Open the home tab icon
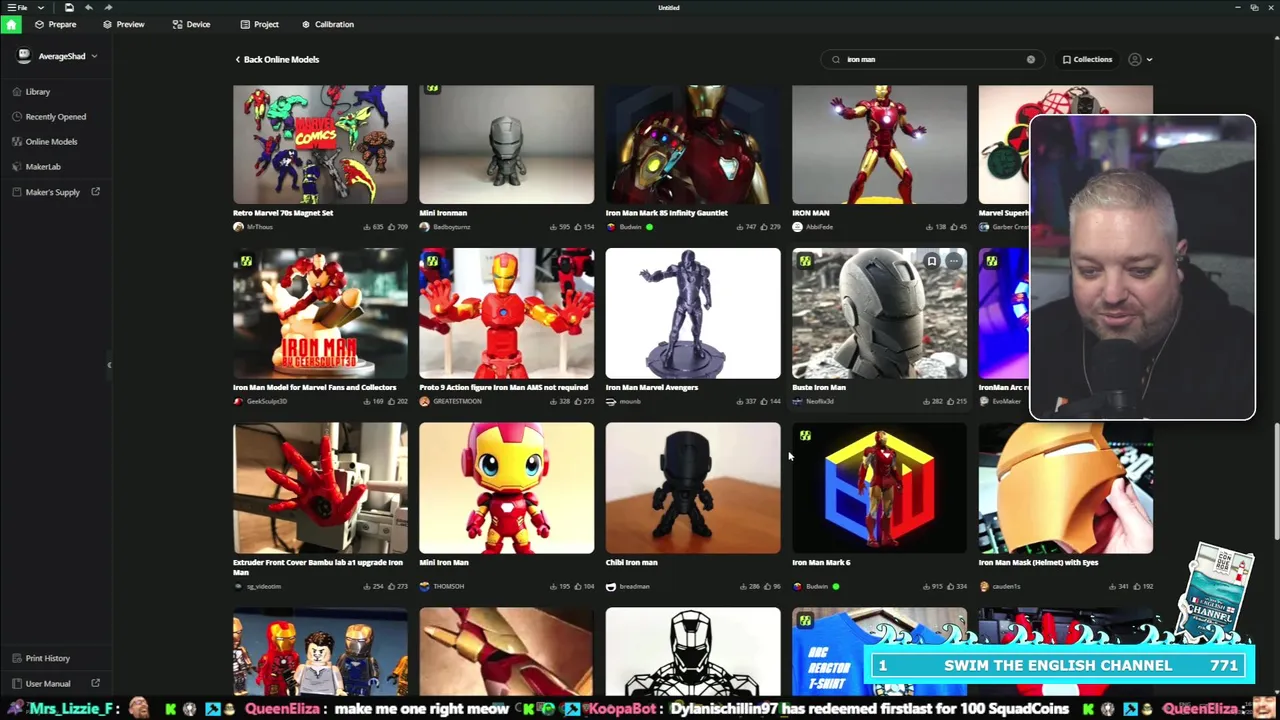1280x720 pixels. [x=11, y=24]
